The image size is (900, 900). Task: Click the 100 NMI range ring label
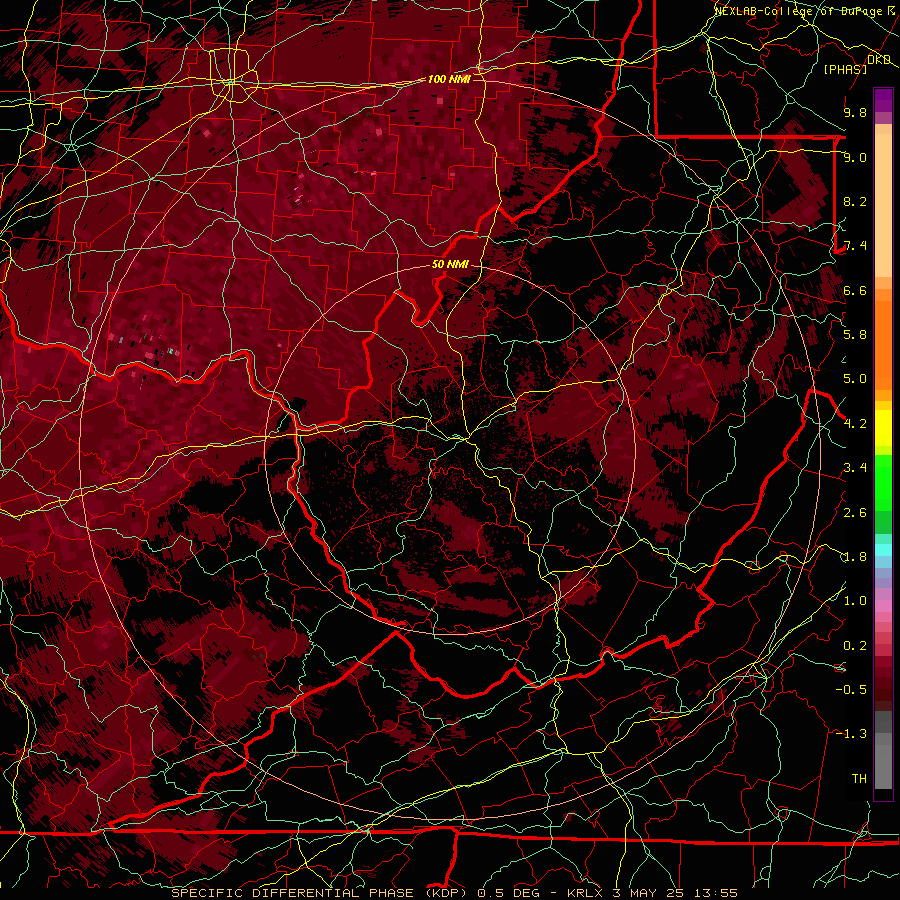(449, 79)
